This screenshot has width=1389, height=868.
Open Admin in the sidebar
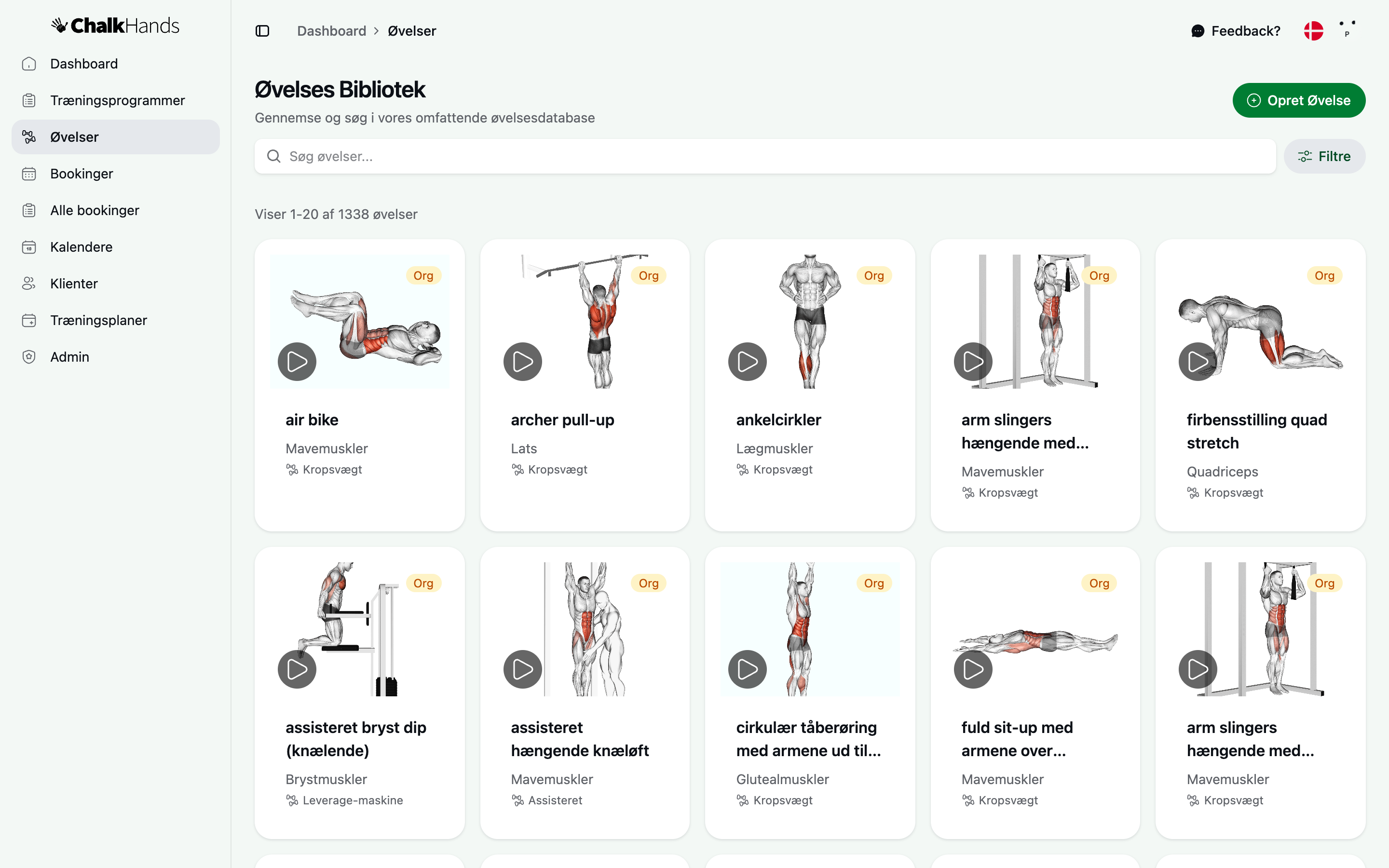point(115,357)
